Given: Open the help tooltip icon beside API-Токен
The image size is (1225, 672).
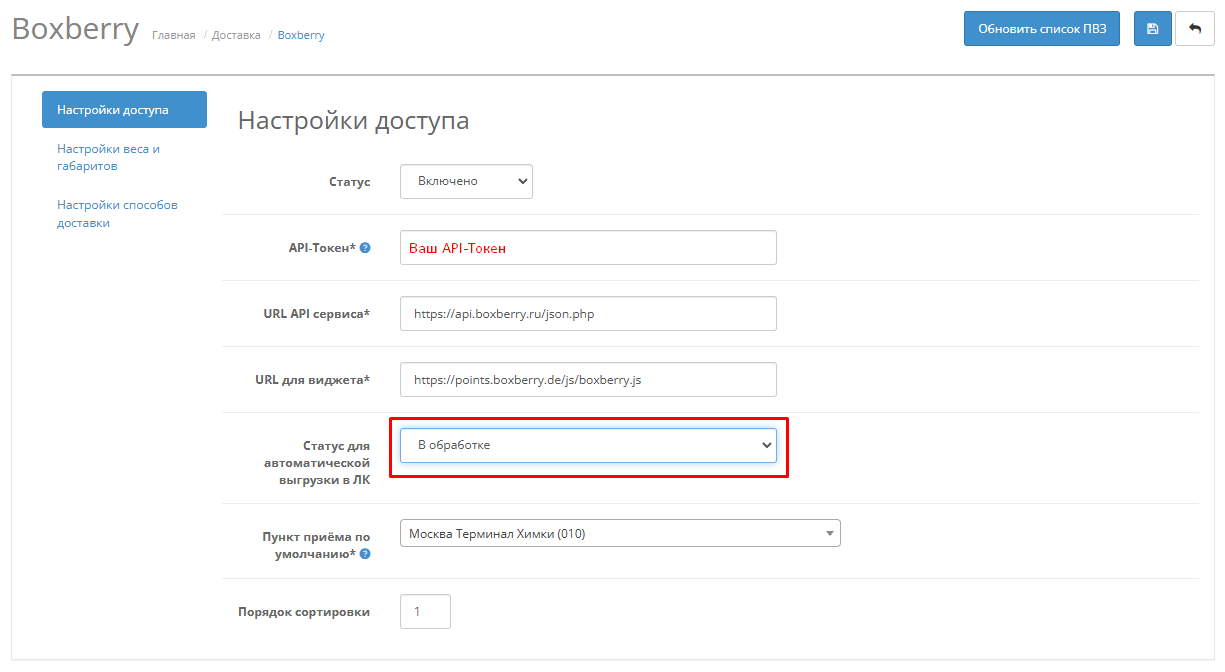Looking at the screenshot, I should 365,248.
